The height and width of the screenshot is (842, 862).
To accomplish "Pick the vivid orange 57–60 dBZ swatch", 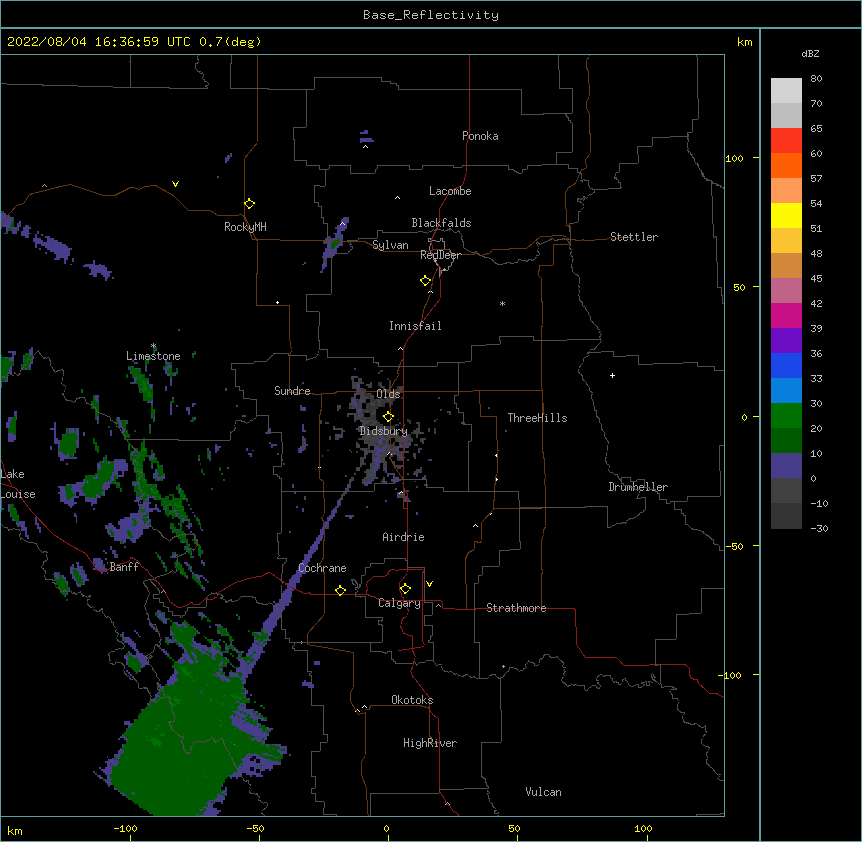I will pos(786,166).
